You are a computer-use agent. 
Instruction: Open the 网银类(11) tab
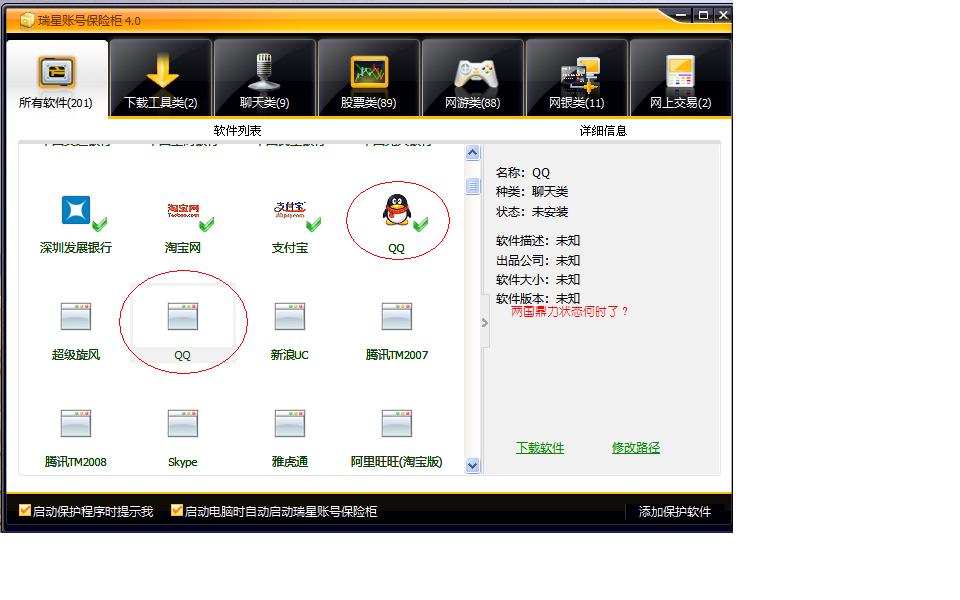(576, 78)
